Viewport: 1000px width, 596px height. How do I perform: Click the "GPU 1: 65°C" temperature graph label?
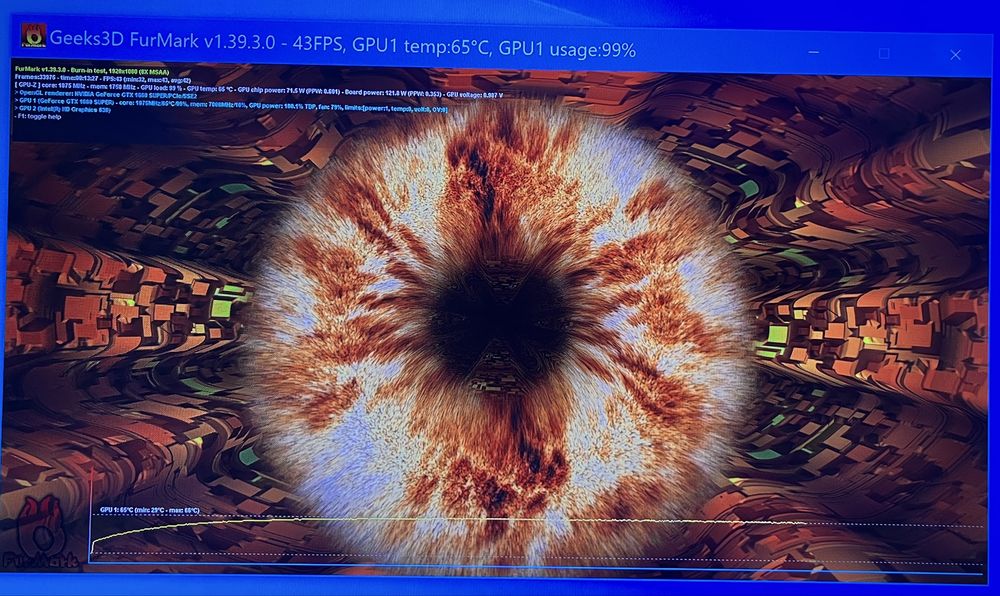pyautogui.click(x=149, y=510)
